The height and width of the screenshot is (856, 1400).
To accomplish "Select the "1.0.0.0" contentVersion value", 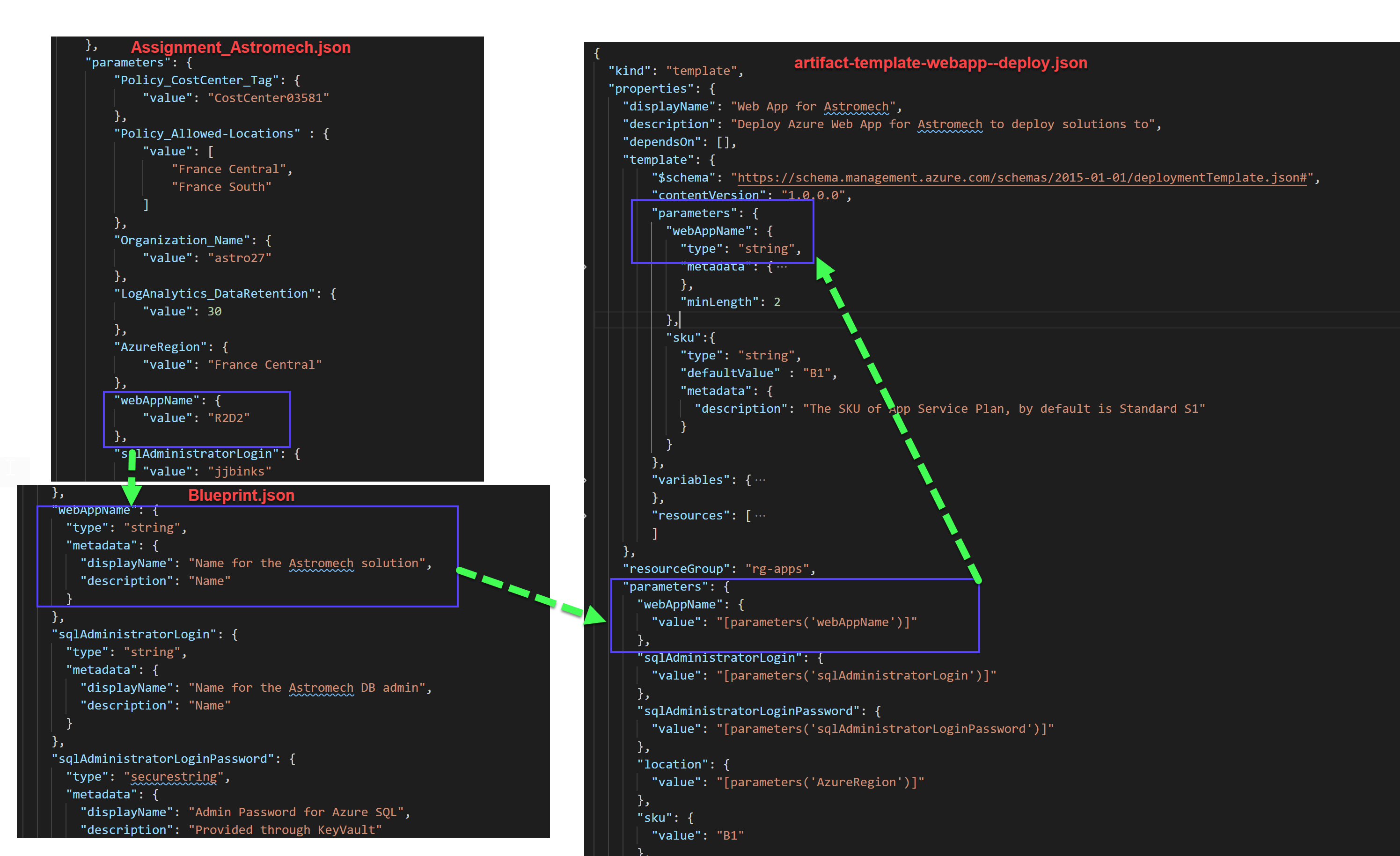I will pos(813,196).
